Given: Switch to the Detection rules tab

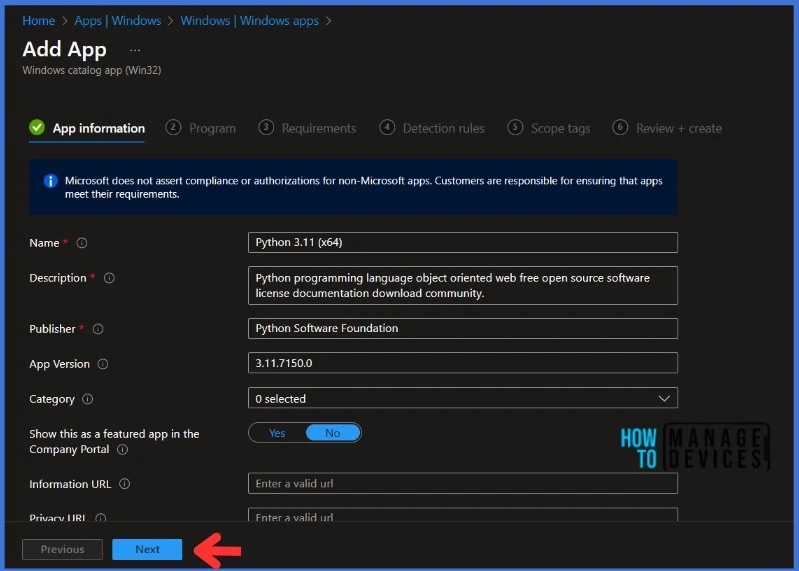Looking at the screenshot, I should (x=432, y=128).
